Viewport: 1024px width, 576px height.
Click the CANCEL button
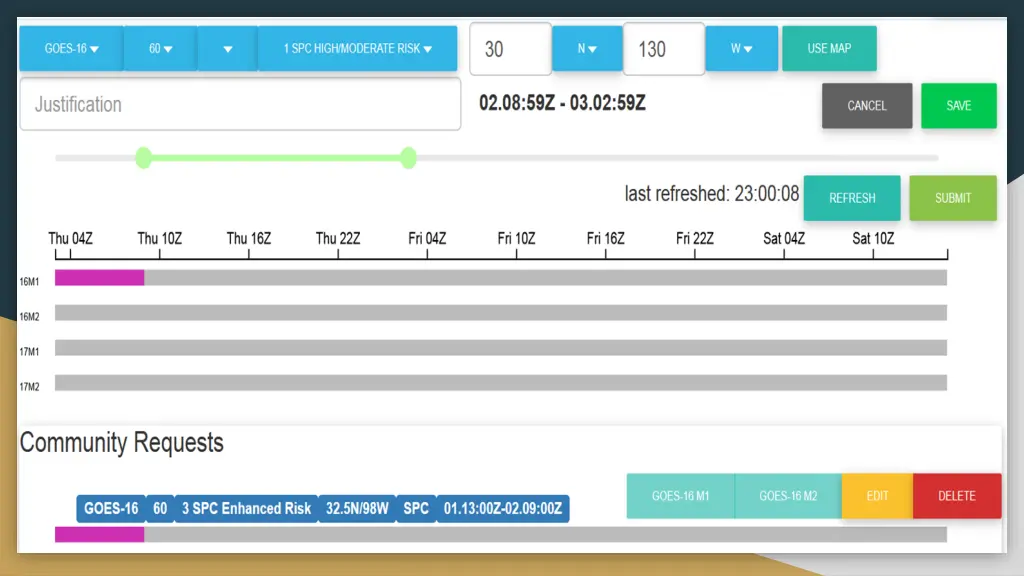click(867, 106)
